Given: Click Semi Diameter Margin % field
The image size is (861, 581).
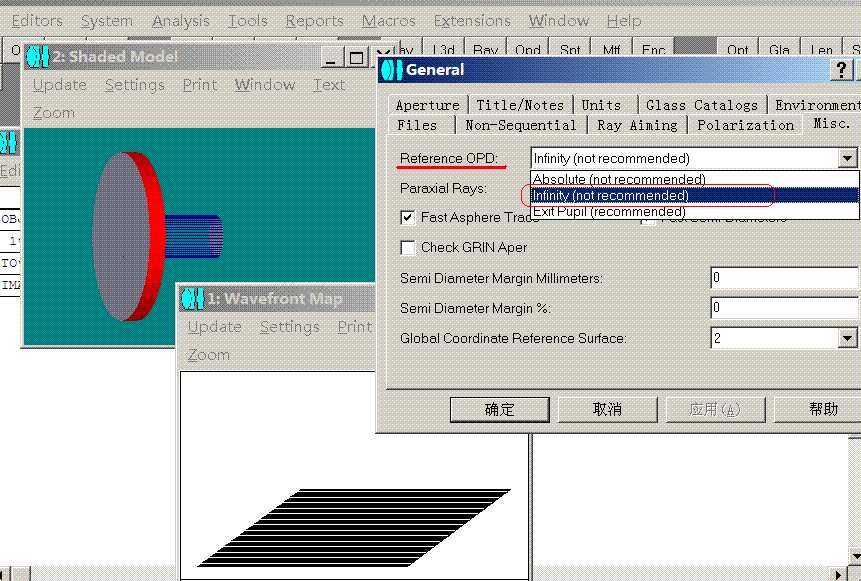Looking at the screenshot, I should [x=785, y=308].
